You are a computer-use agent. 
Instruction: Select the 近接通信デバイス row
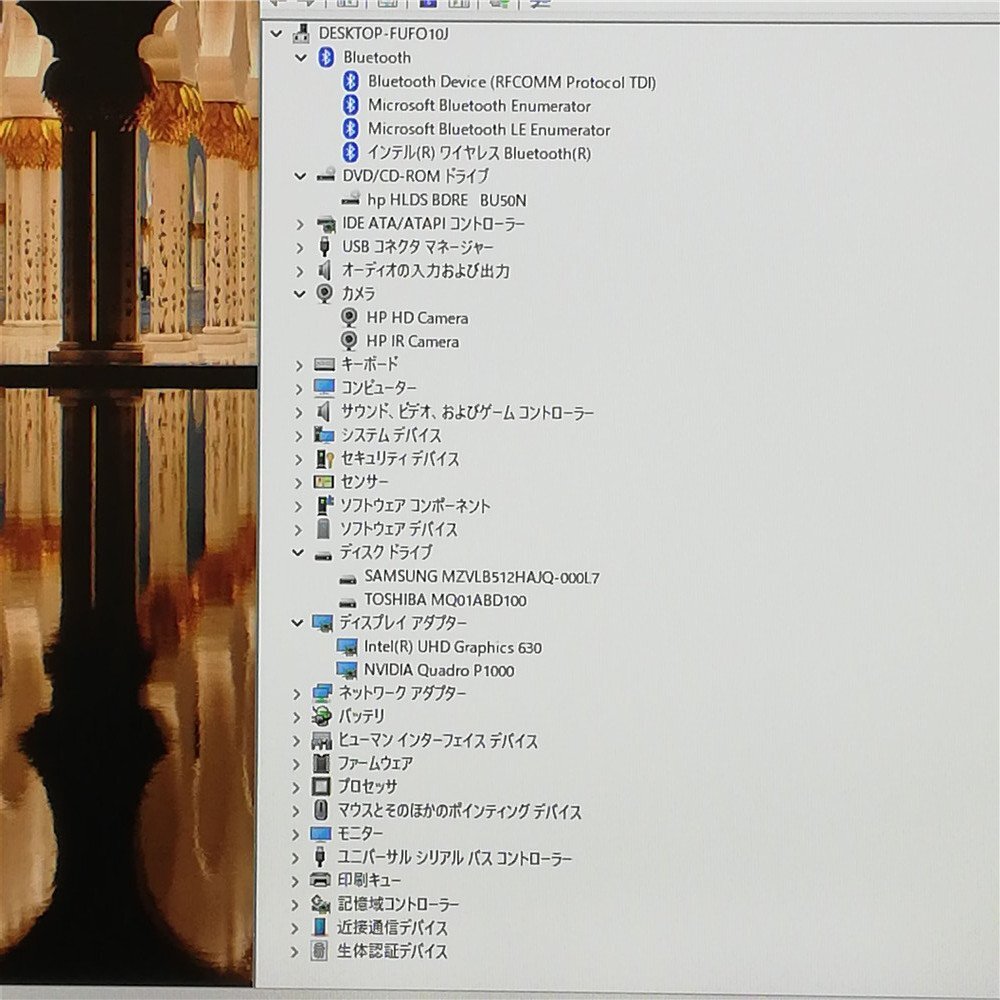(x=392, y=927)
